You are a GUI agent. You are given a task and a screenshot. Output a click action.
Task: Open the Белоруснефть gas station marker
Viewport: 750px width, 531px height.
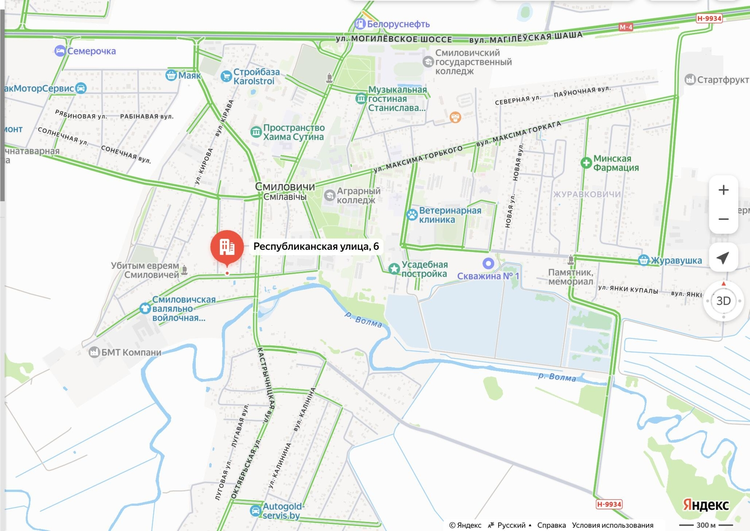point(360,23)
